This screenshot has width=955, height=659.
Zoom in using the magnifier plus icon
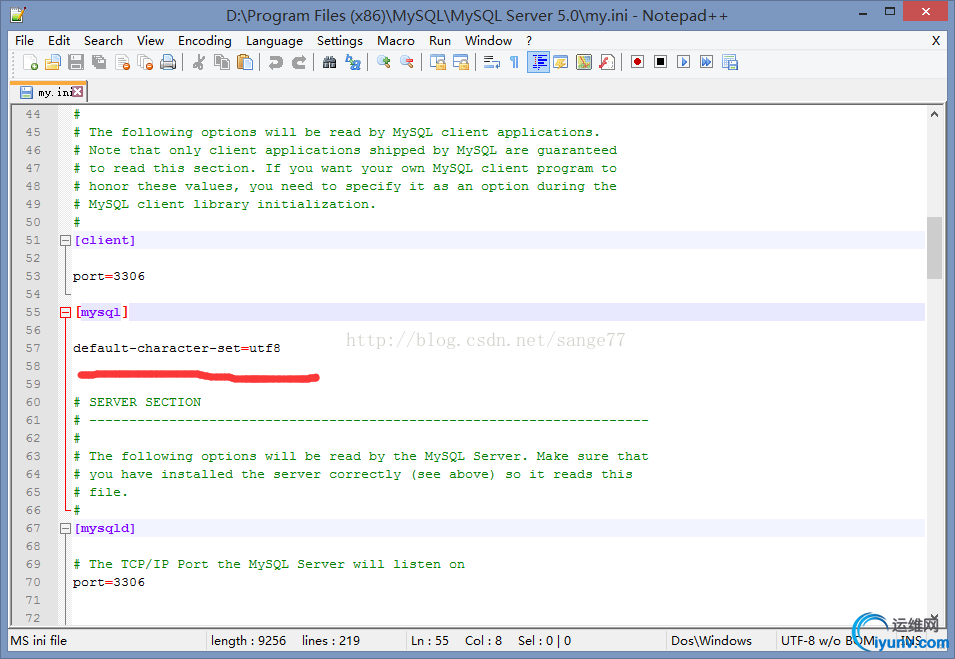pyautogui.click(x=384, y=62)
